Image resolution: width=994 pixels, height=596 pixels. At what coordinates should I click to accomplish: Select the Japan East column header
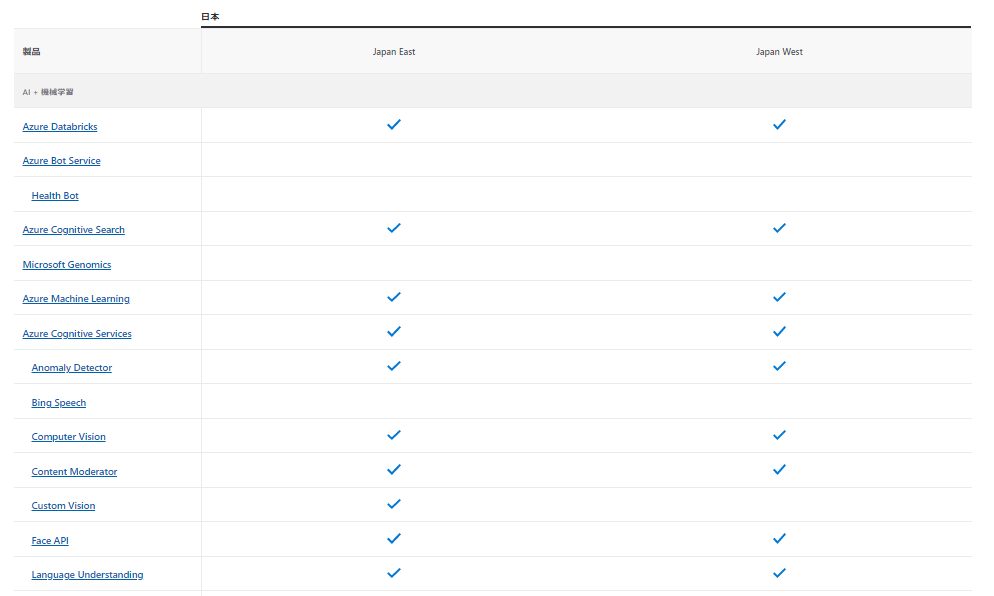[394, 52]
